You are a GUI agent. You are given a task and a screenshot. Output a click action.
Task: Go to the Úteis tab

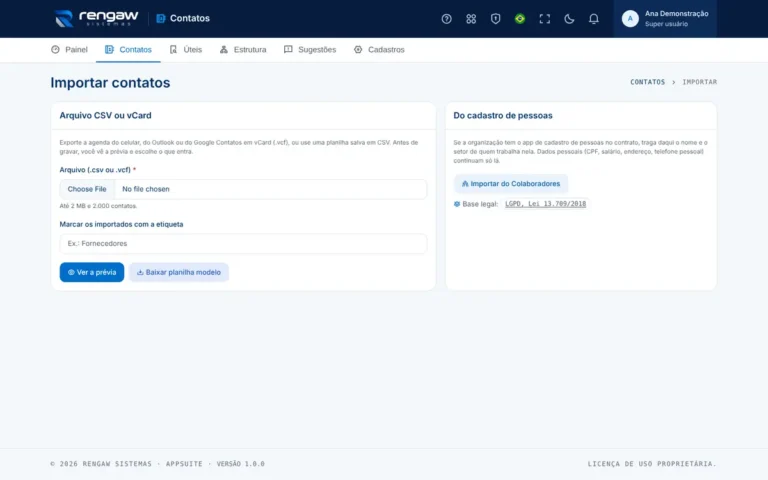coord(186,49)
